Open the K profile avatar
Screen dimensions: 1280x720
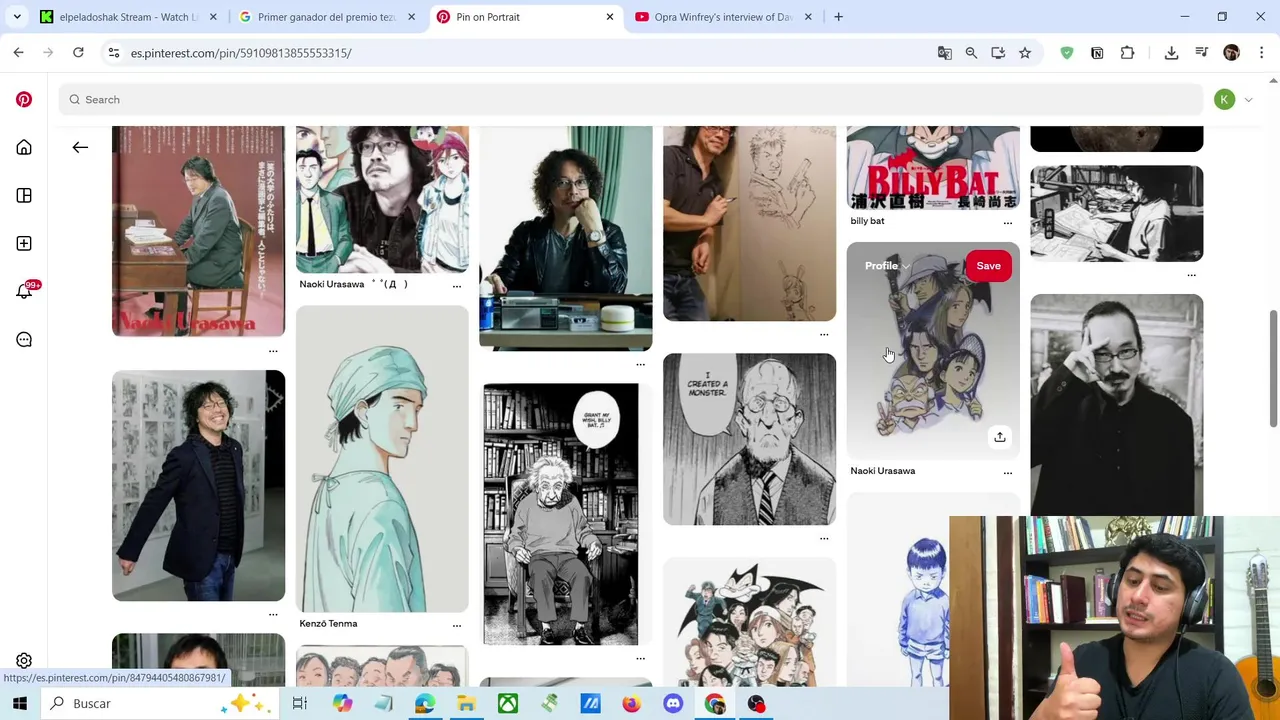[x=1224, y=99]
